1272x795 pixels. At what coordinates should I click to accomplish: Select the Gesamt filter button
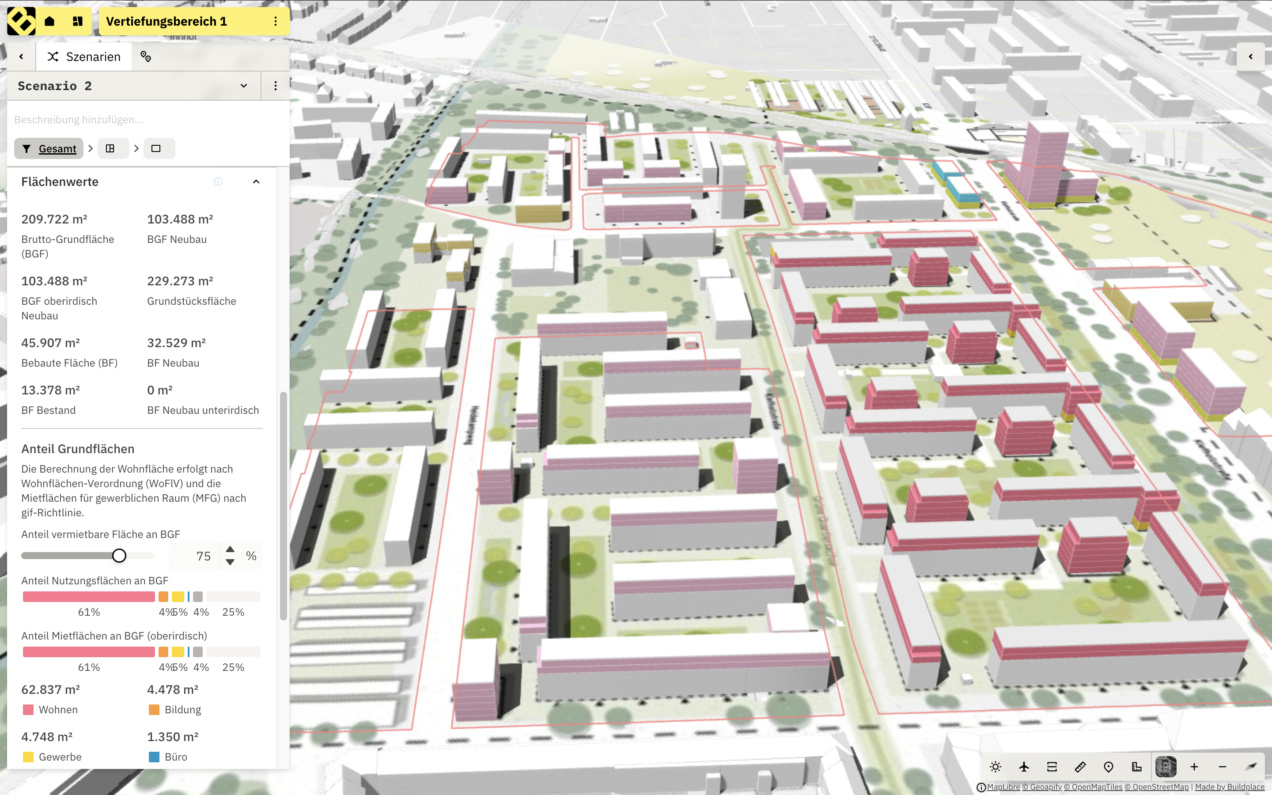click(49, 149)
